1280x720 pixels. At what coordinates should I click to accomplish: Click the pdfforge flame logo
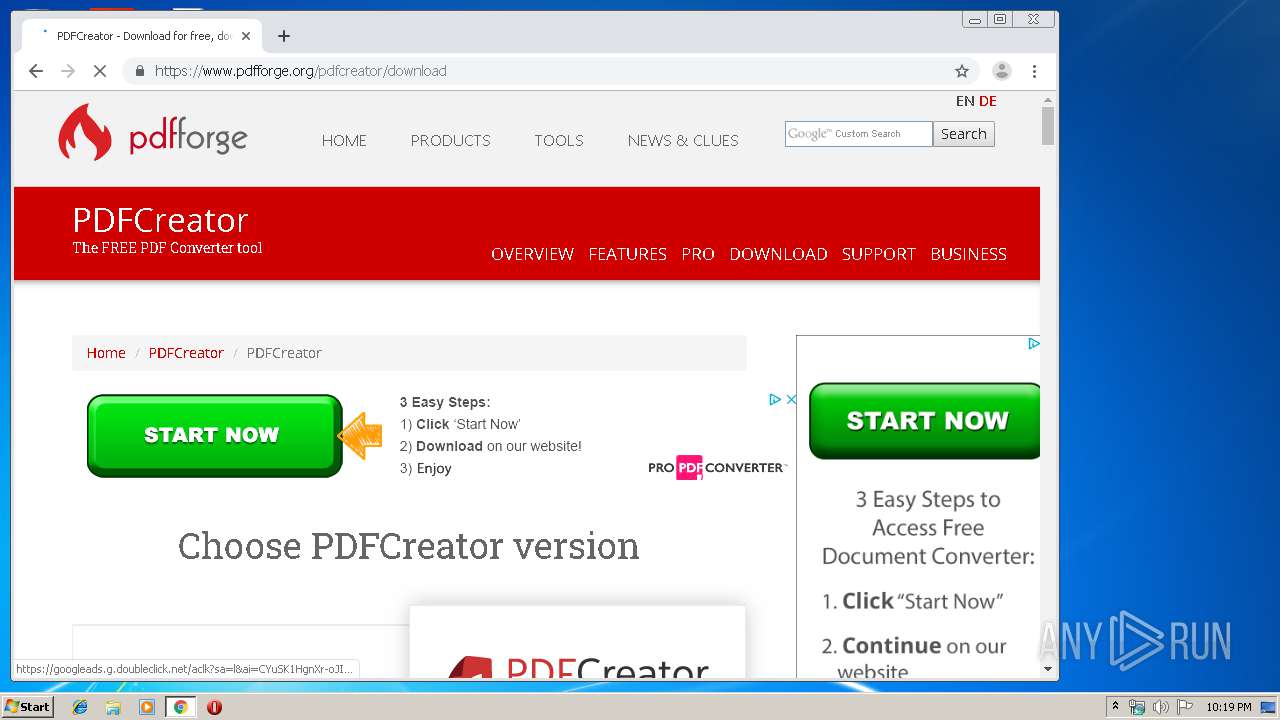coord(84,132)
